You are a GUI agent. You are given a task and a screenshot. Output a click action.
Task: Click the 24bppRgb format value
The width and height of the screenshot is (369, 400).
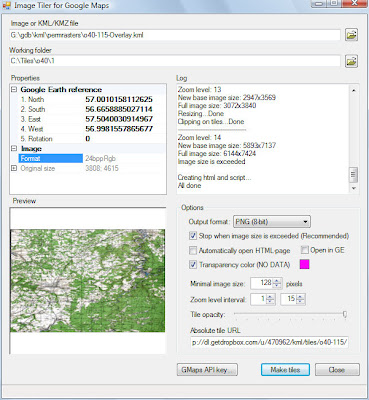coord(101,158)
